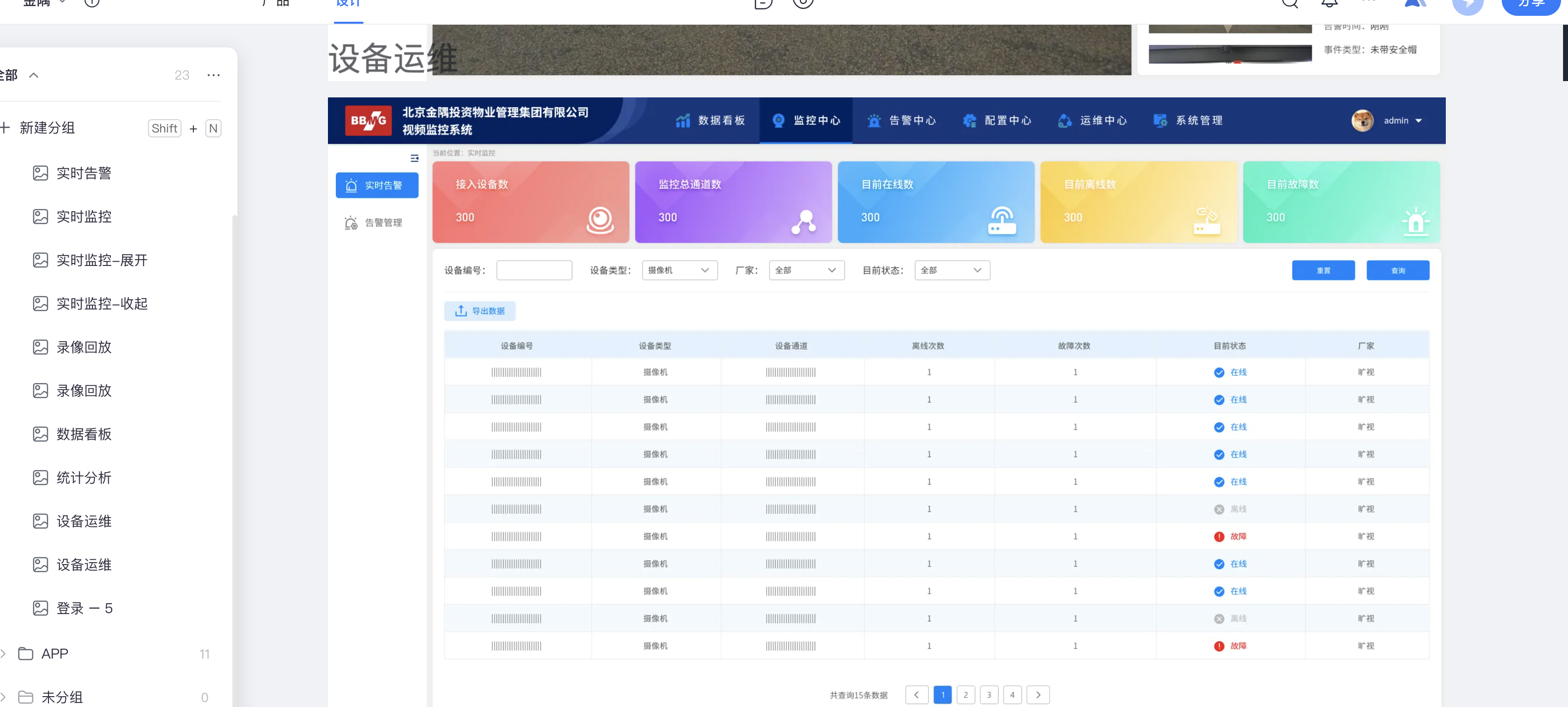Select 实时告警 in the mockup sidebar
Image resolution: width=1568 pixels, height=707 pixels.
[377, 185]
